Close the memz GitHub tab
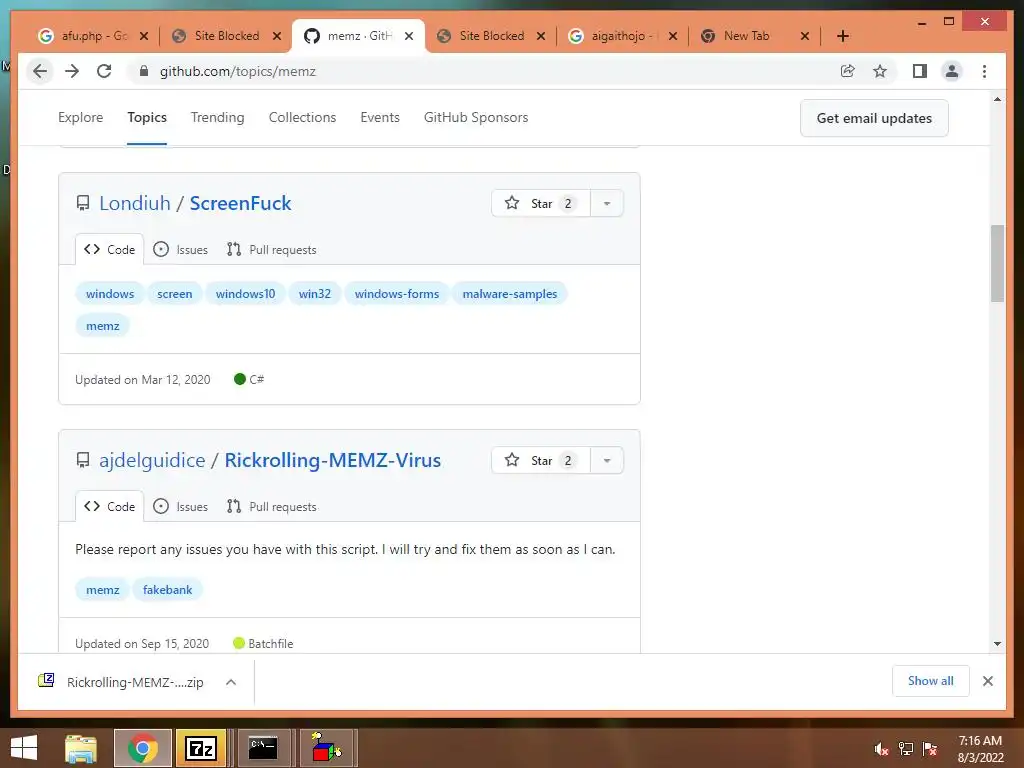Screen dimensions: 1024x768 pos(409,36)
